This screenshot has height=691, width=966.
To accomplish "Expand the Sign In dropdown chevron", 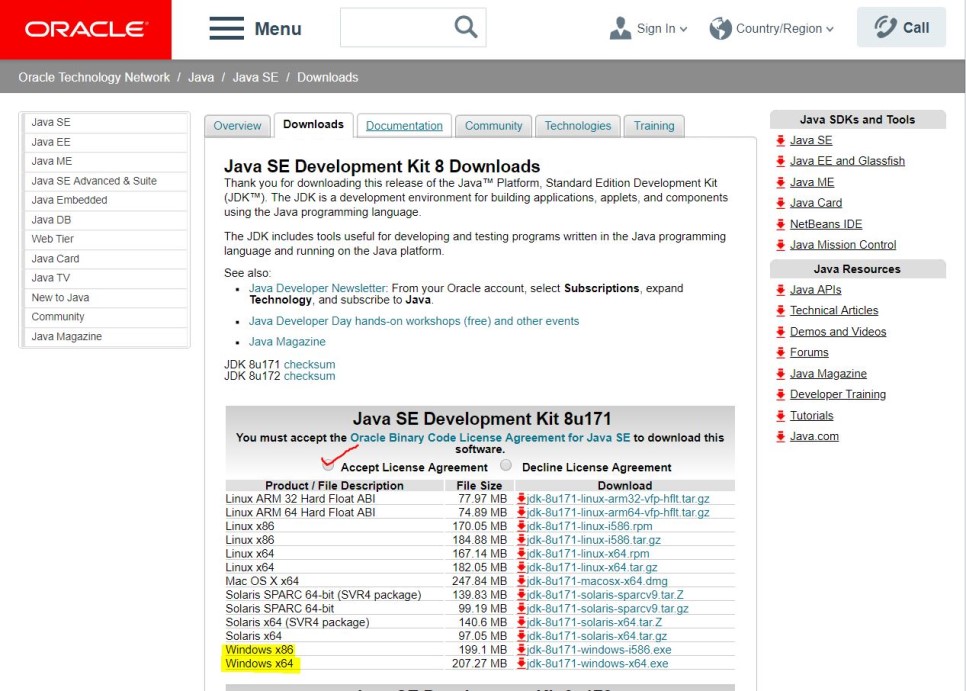I will pyautogui.click(x=683, y=29).
